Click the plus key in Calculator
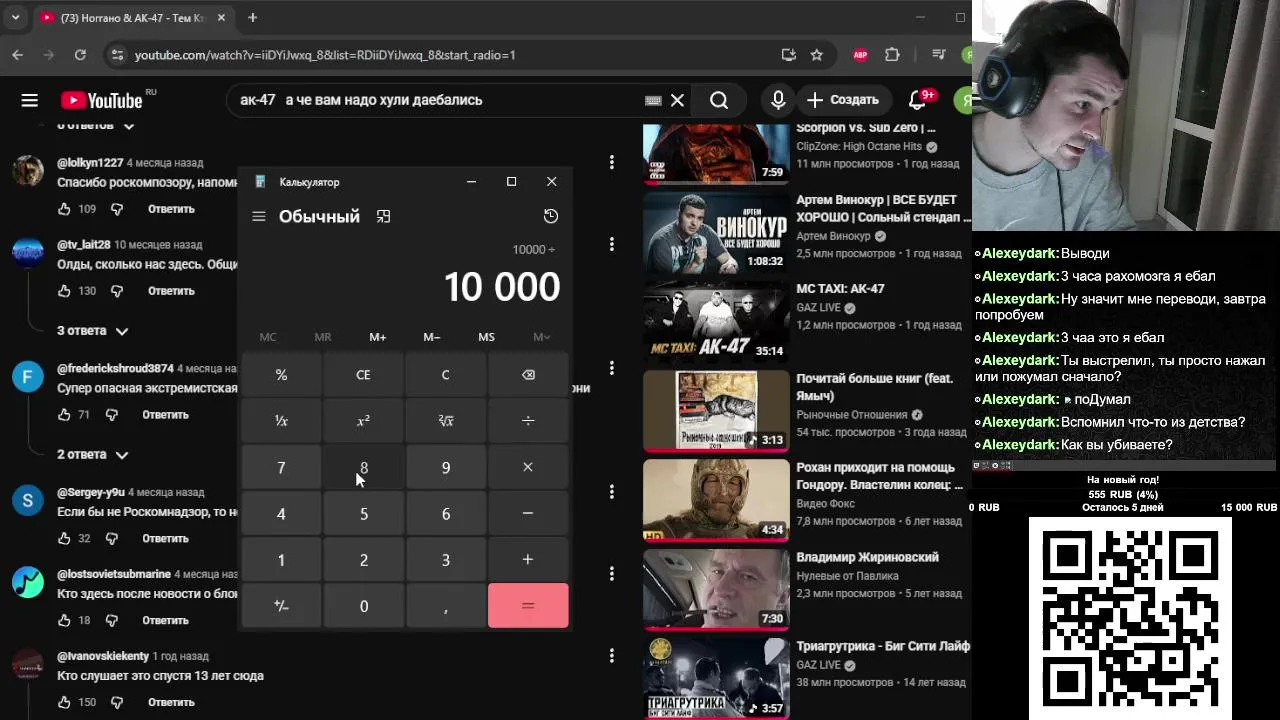The height and width of the screenshot is (720, 1280). pyautogui.click(x=528, y=559)
